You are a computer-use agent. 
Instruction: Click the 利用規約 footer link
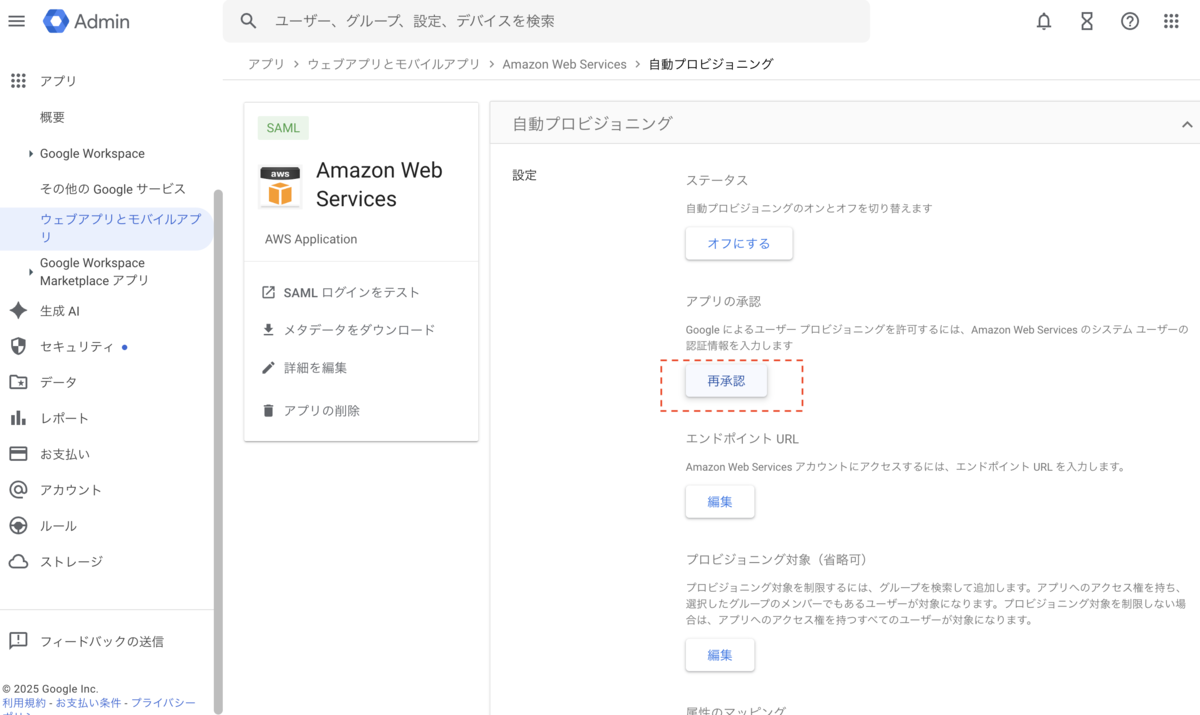(24, 703)
